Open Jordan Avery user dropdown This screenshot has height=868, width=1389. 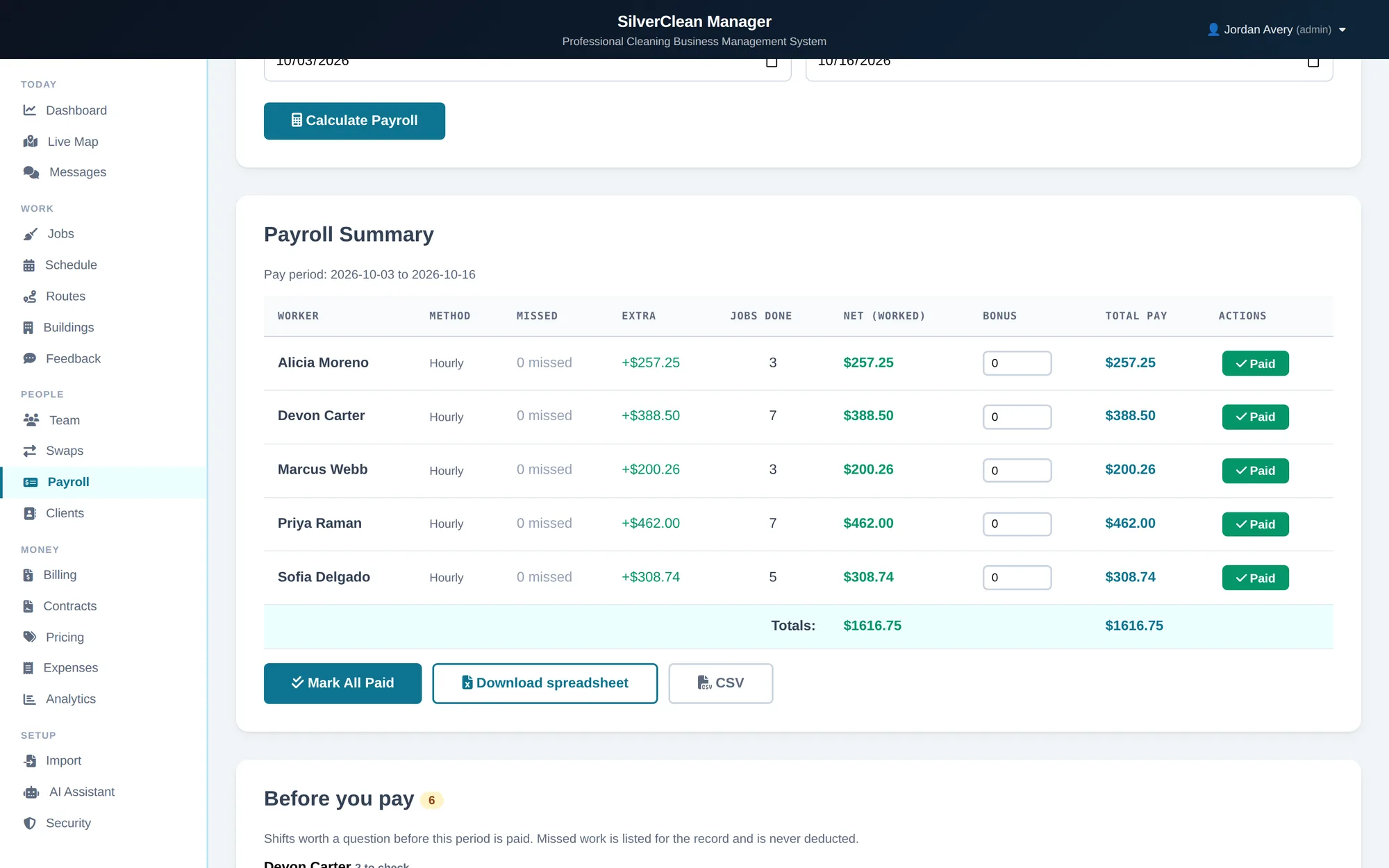pos(1276,30)
